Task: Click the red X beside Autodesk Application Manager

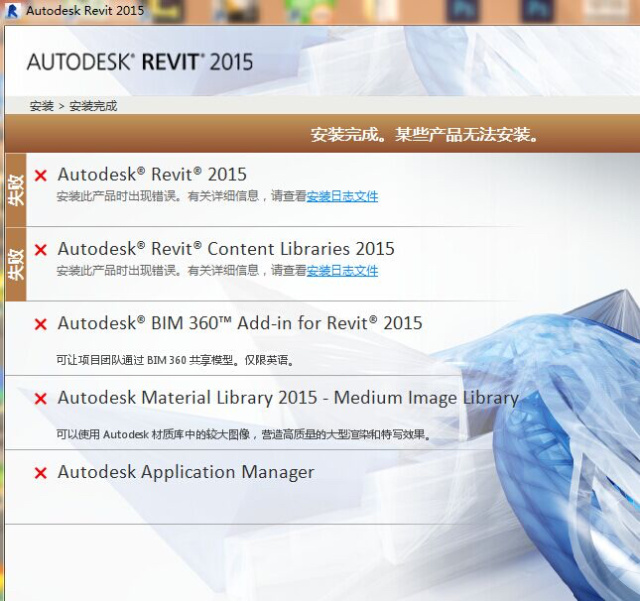Action: tap(41, 473)
